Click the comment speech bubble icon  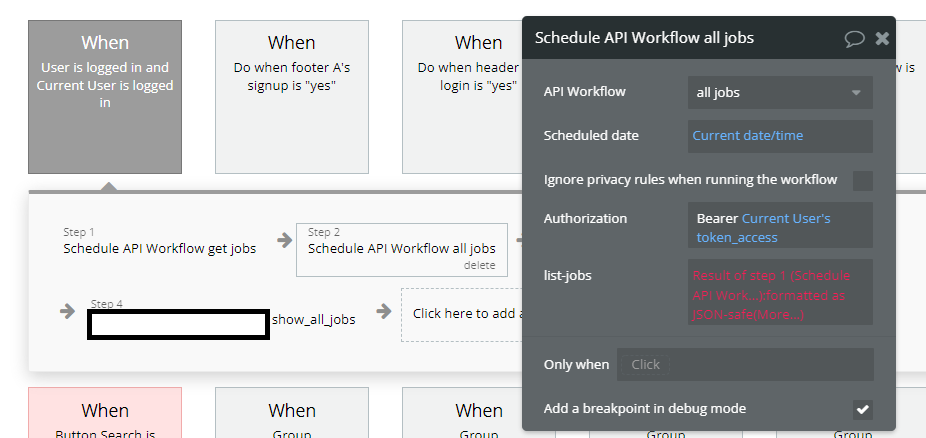[x=854, y=38]
